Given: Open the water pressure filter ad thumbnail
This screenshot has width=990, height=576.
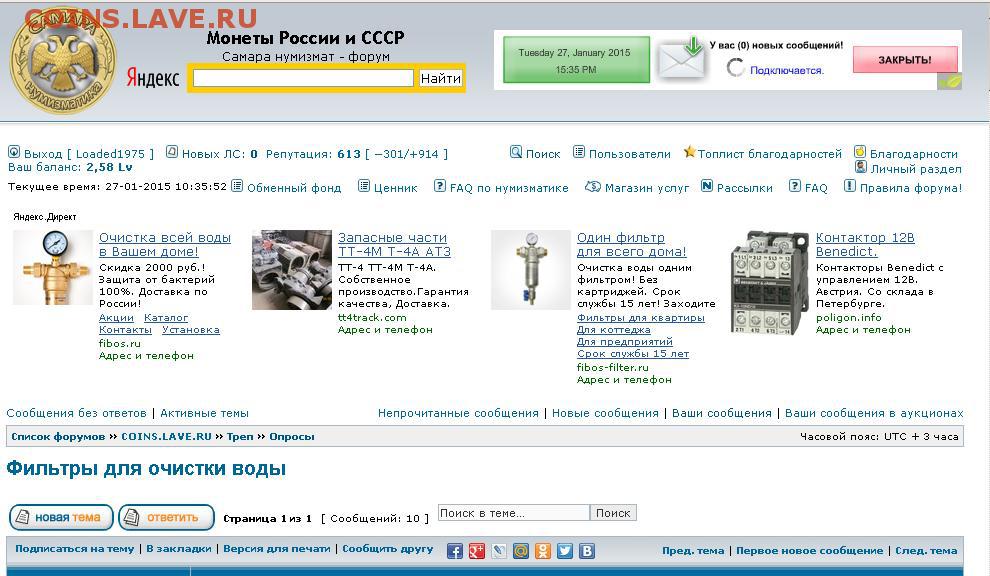Looking at the screenshot, I should click(53, 268).
